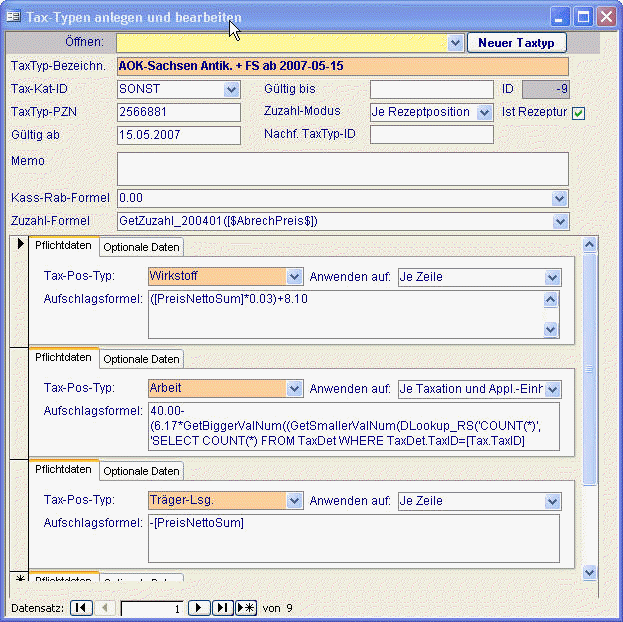Minimize the Tax-Typen window
Image resolution: width=623 pixels, height=622 pixels.
pyautogui.click(x=559, y=17)
